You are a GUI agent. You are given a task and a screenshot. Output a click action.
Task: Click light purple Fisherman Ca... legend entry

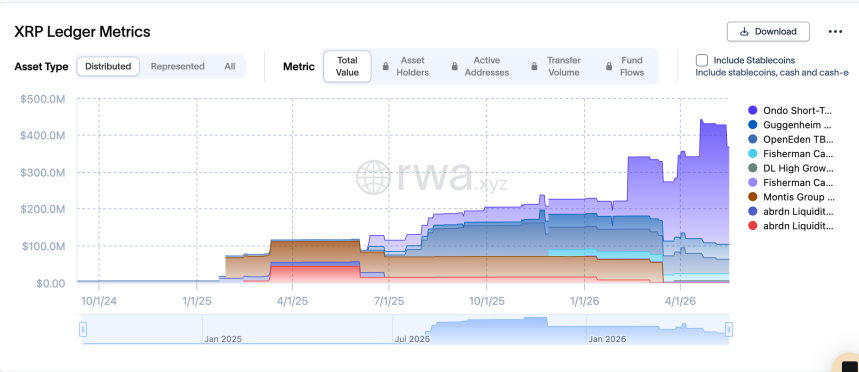[x=791, y=182]
